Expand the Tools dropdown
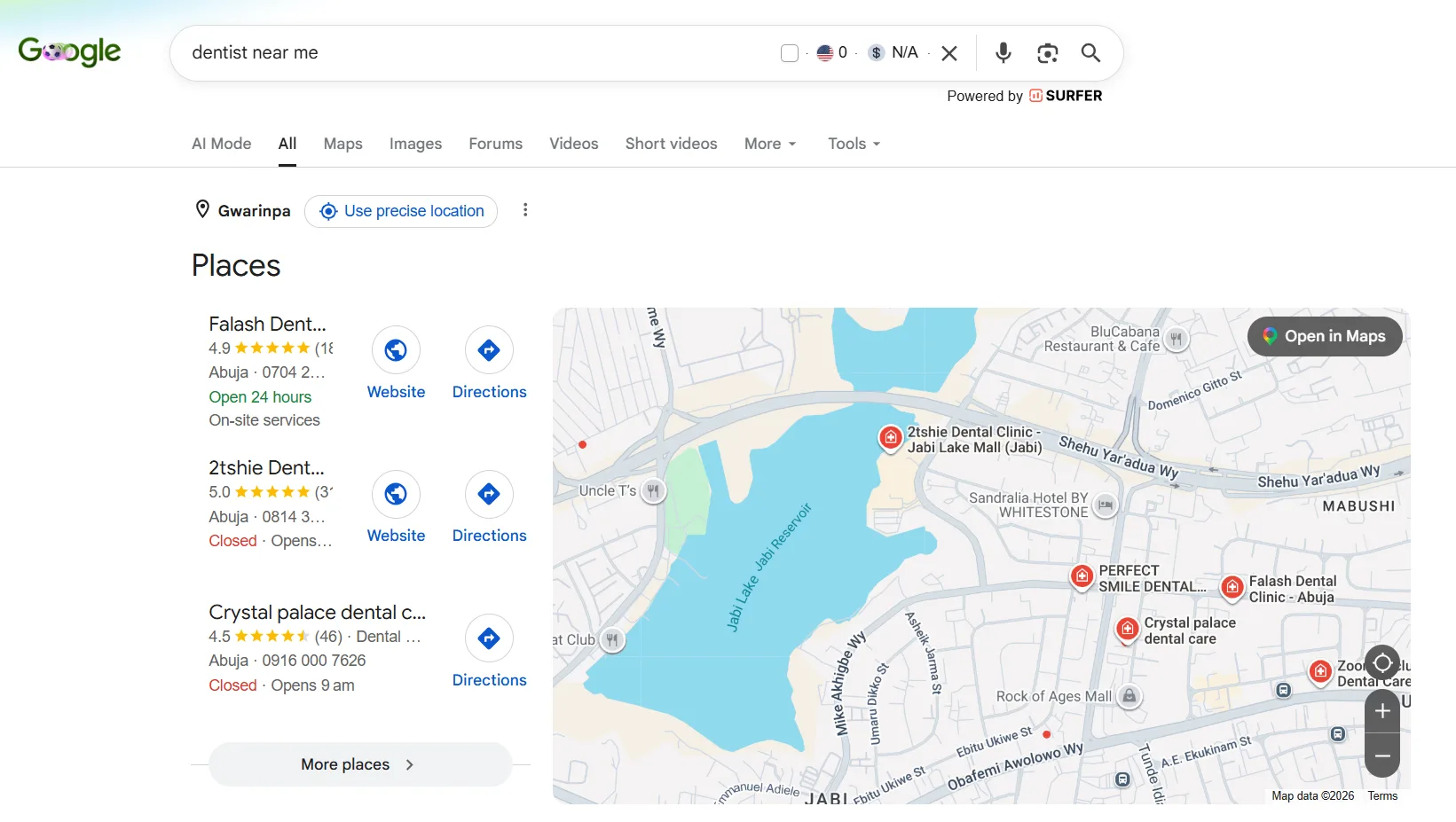Screen dimensions: 1456x822 click(x=854, y=144)
